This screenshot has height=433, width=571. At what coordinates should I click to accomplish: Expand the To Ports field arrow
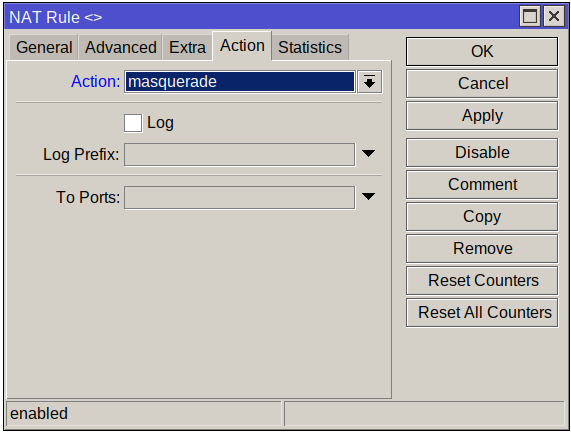[x=368, y=197]
